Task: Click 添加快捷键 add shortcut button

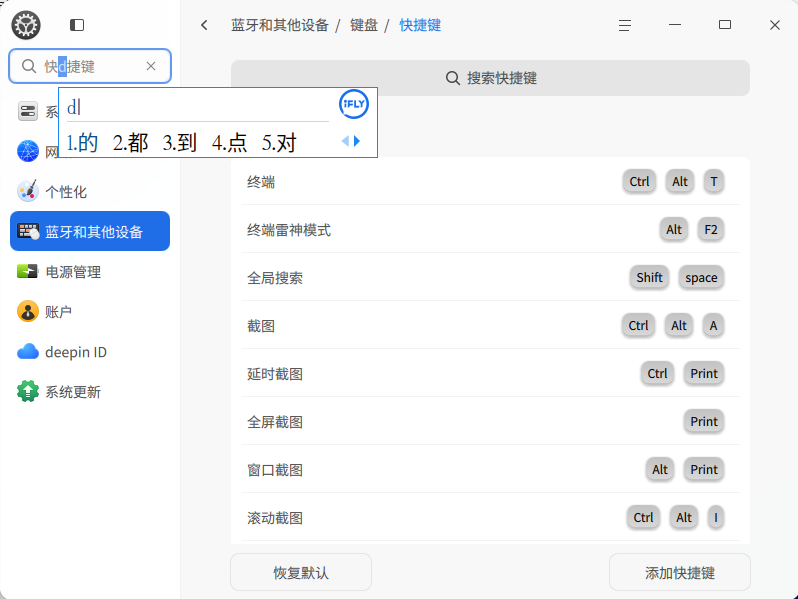Action: 680,573
